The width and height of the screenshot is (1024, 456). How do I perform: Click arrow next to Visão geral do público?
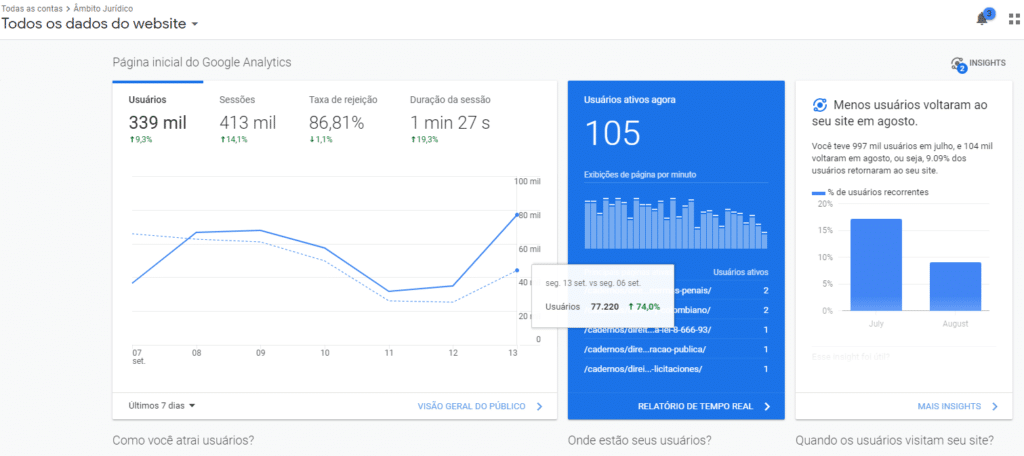539,406
